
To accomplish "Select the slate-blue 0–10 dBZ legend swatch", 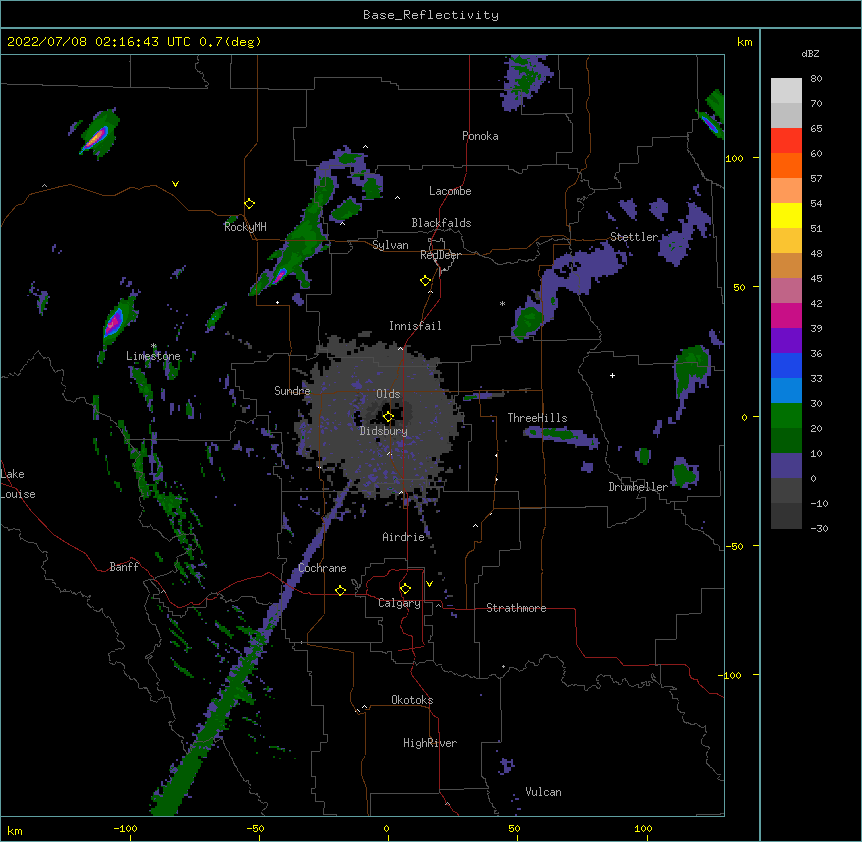I will [786, 466].
